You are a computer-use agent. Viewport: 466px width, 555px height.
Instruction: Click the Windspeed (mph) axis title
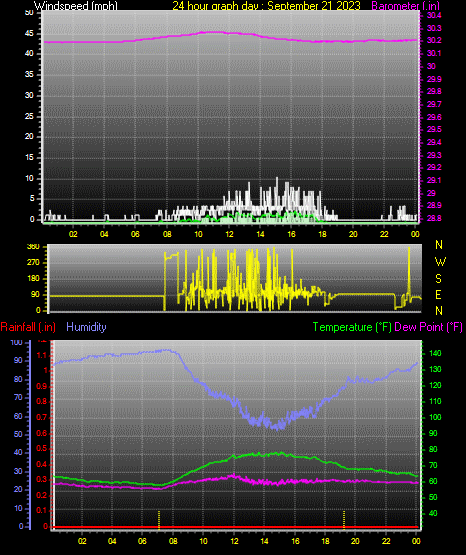coord(76,5)
